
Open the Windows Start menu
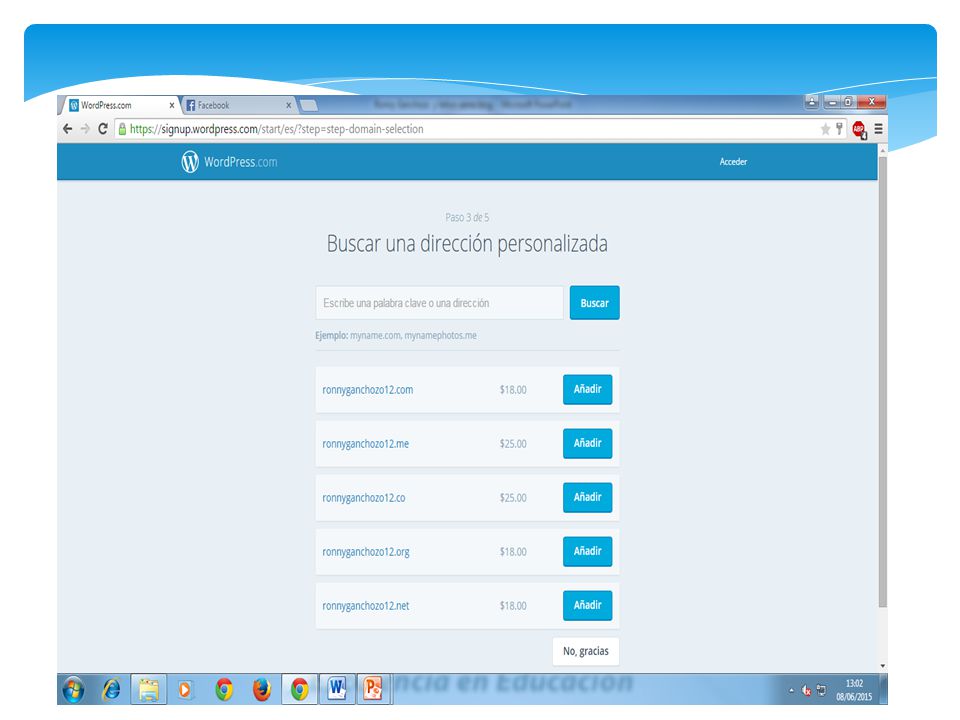(74, 689)
